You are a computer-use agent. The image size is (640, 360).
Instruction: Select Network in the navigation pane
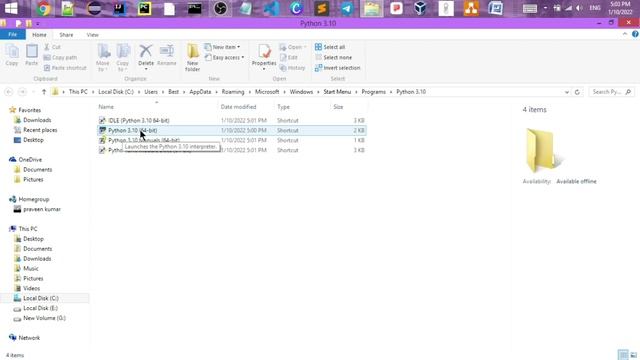pyautogui.click(x=29, y=338)
